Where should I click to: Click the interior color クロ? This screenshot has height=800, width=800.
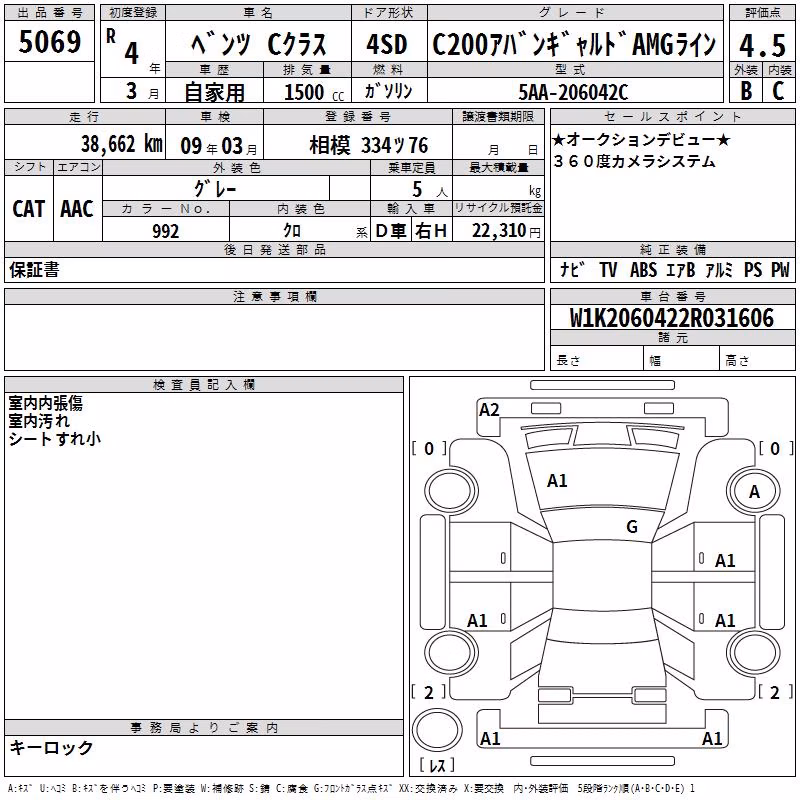[x=292, y=231]
